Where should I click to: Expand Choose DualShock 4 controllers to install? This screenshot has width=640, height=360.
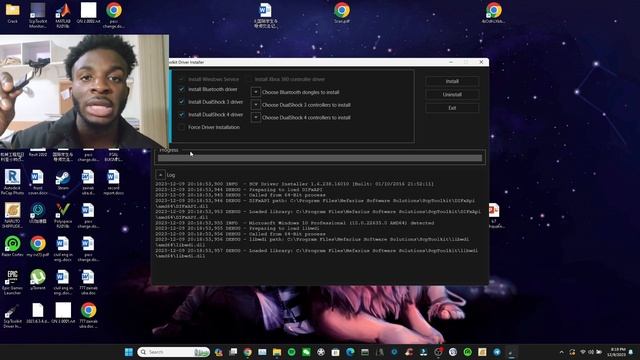(x=256, y=118)
